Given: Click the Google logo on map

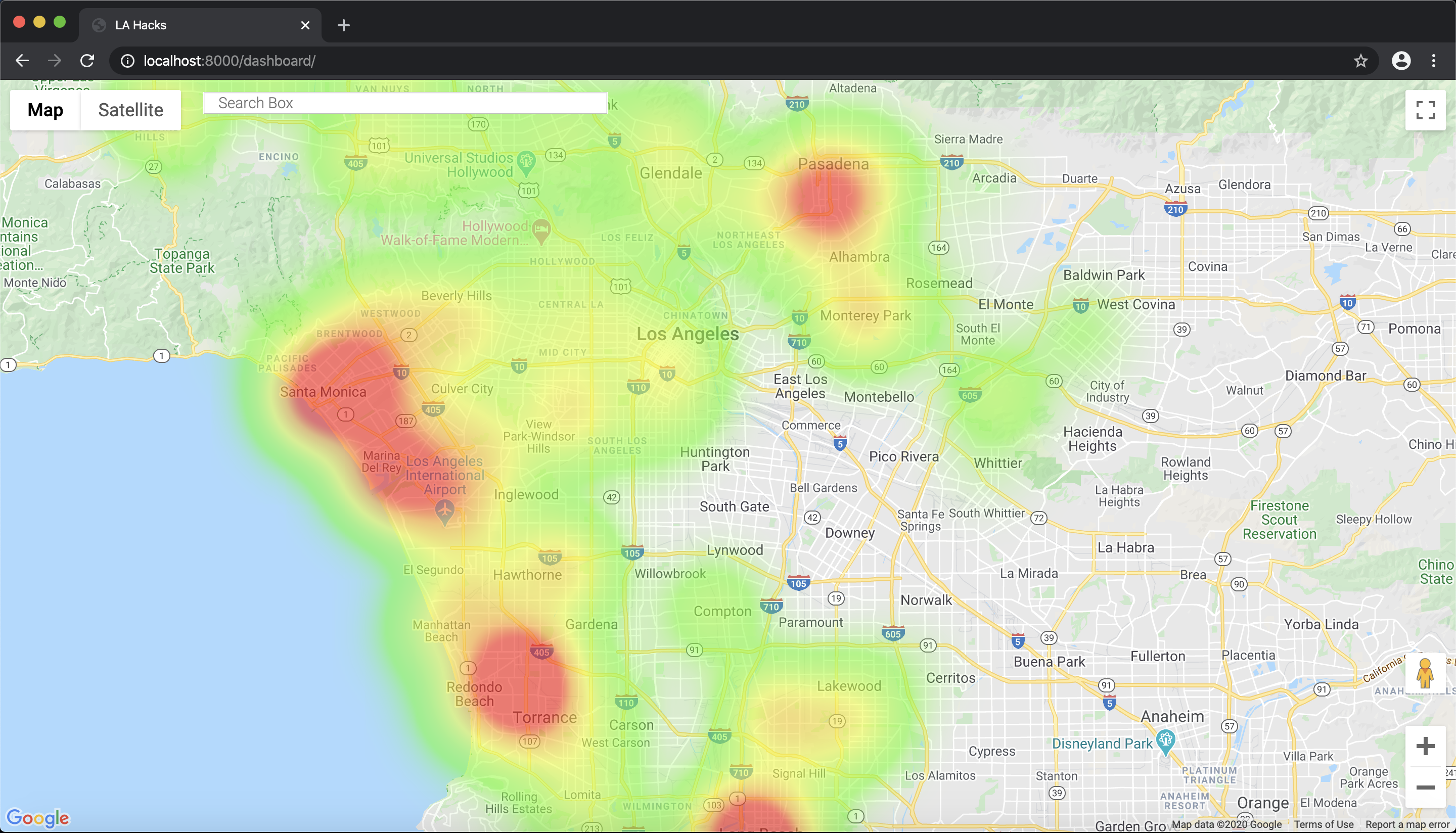Looking at the screenshot, I should click(38, 818).
